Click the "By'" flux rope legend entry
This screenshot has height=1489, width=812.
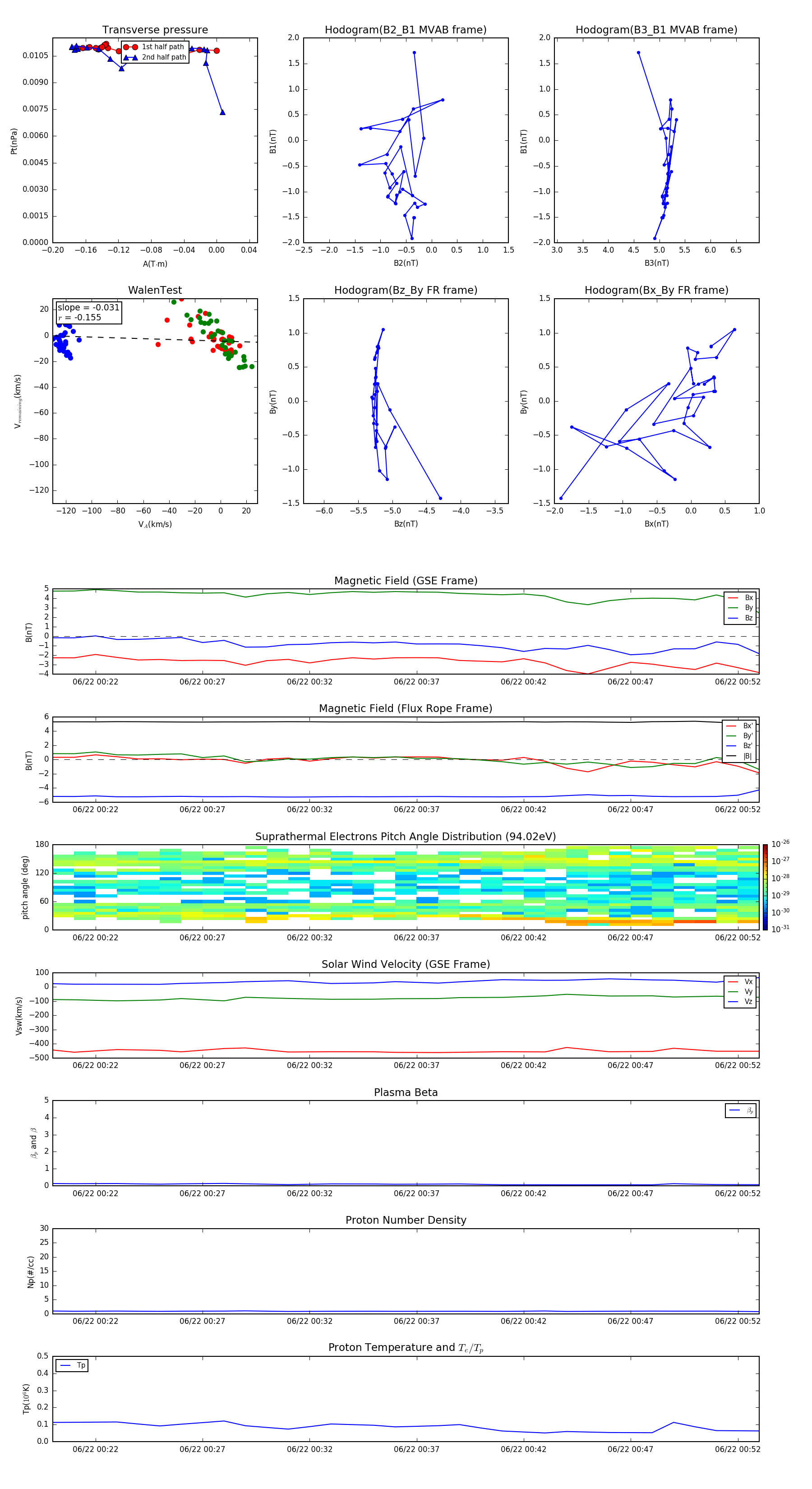tap(740, 736)
